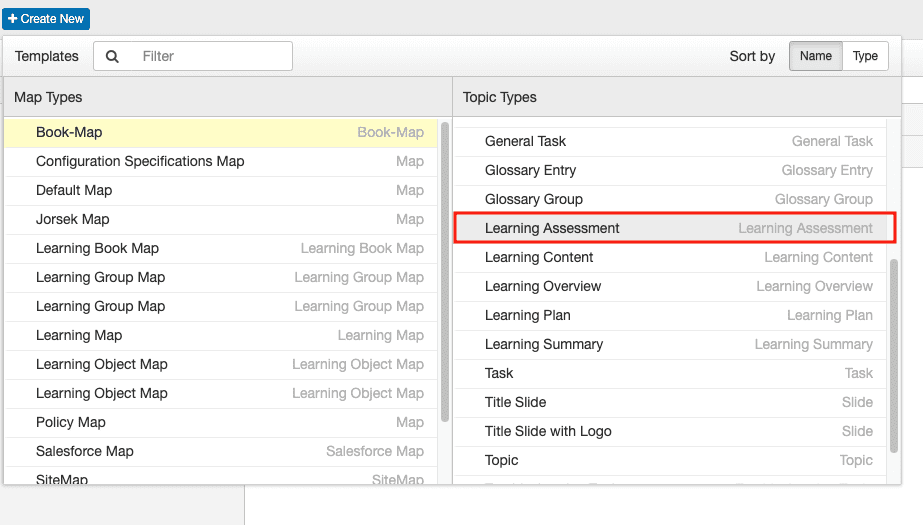Screen dimensions: 923x525
Task: Sort templates by Name
Action: click(x=815, y=56)
